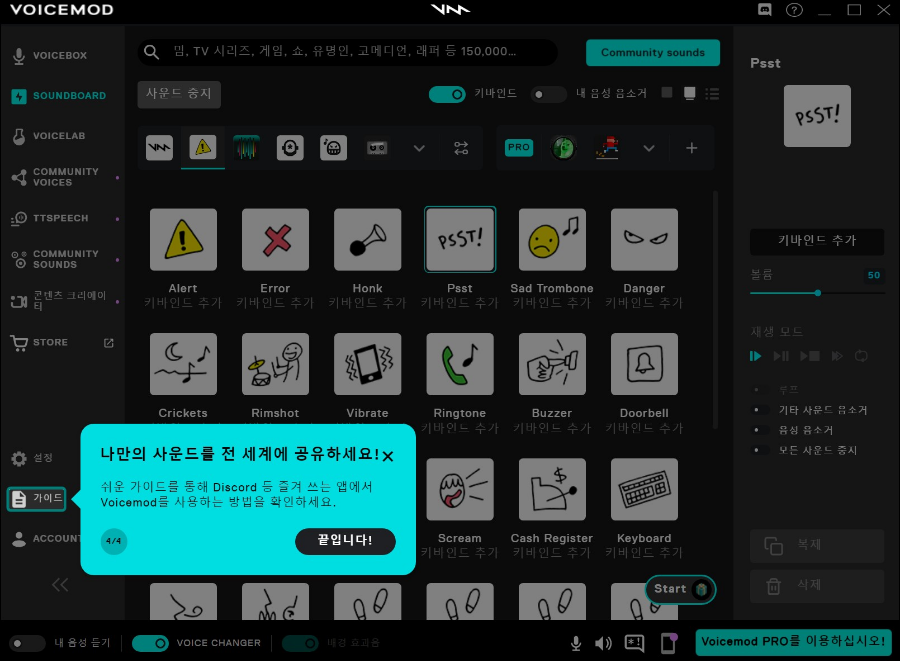The image size is (900, 661).
Task: Play the Ringtone sound tile
Action: pyautogui.click(x=460, y=364)
